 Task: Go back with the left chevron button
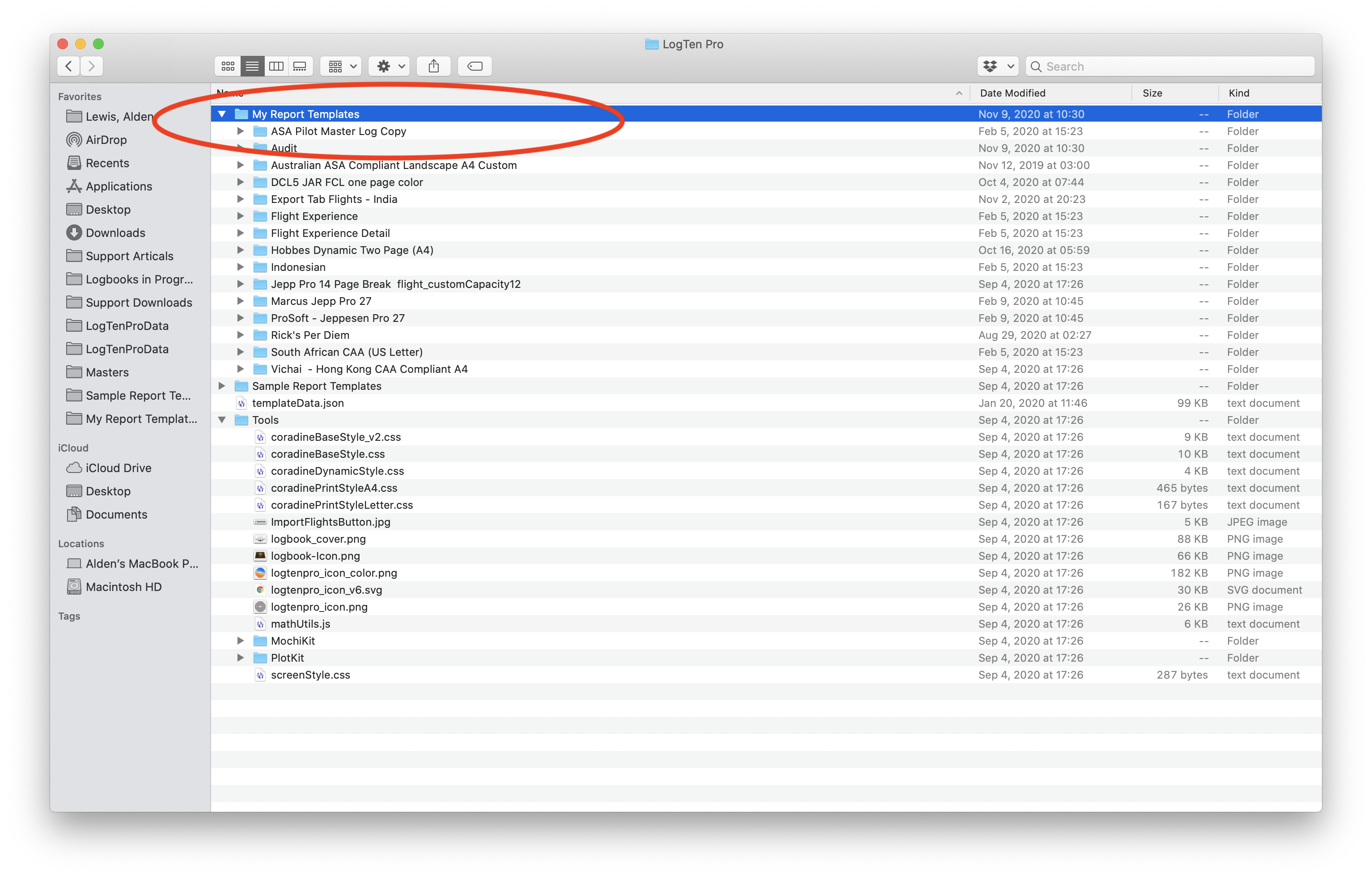69,66
